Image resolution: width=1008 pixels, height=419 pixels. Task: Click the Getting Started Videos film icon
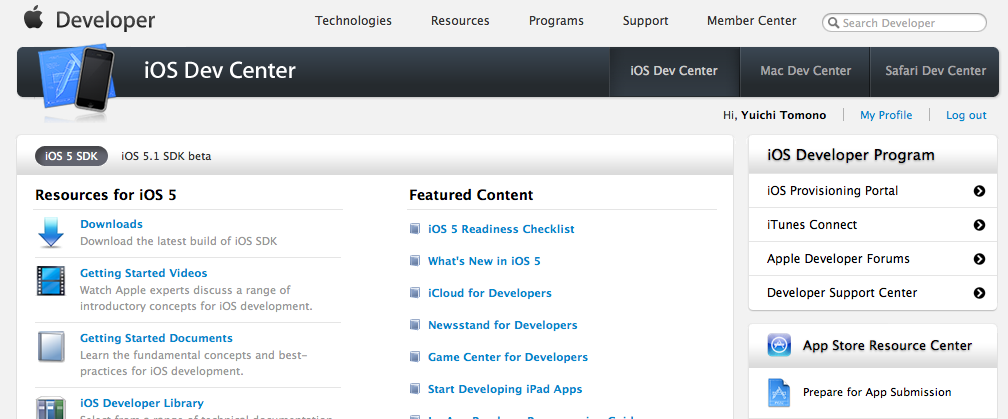(51, 281)
